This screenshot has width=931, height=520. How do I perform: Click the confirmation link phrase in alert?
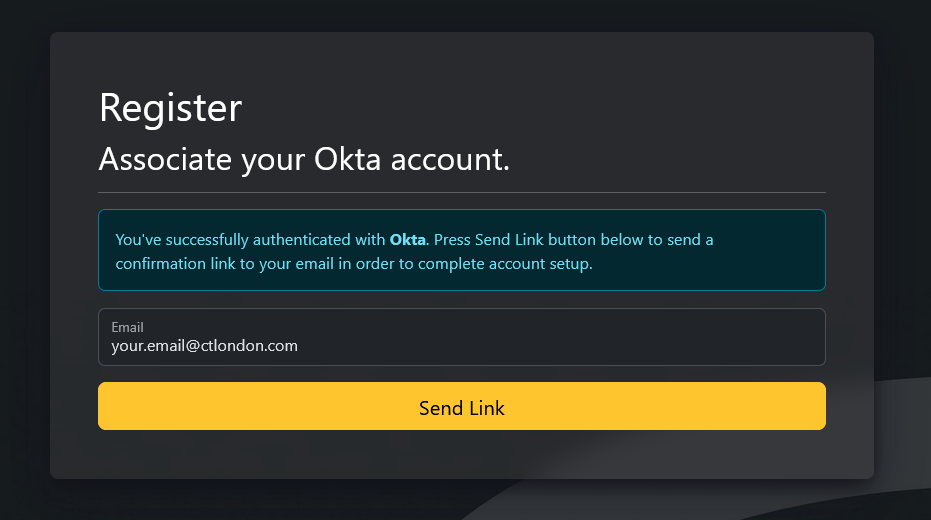coord(175,264)
